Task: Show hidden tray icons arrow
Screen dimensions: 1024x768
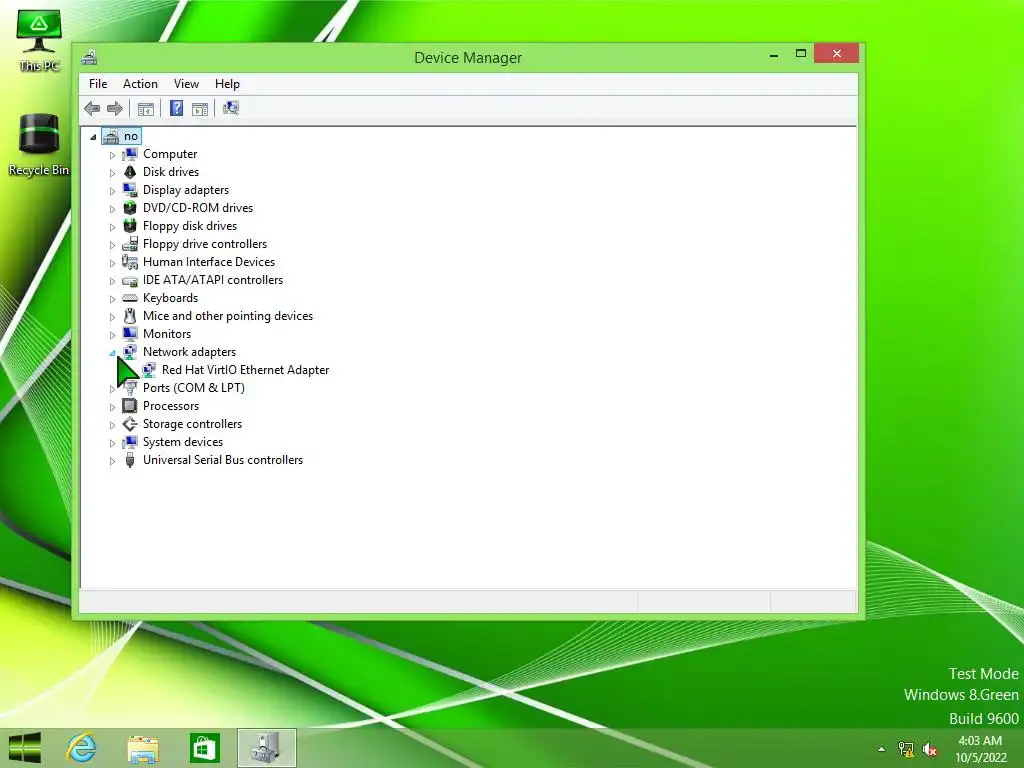Action: (882, 749)
